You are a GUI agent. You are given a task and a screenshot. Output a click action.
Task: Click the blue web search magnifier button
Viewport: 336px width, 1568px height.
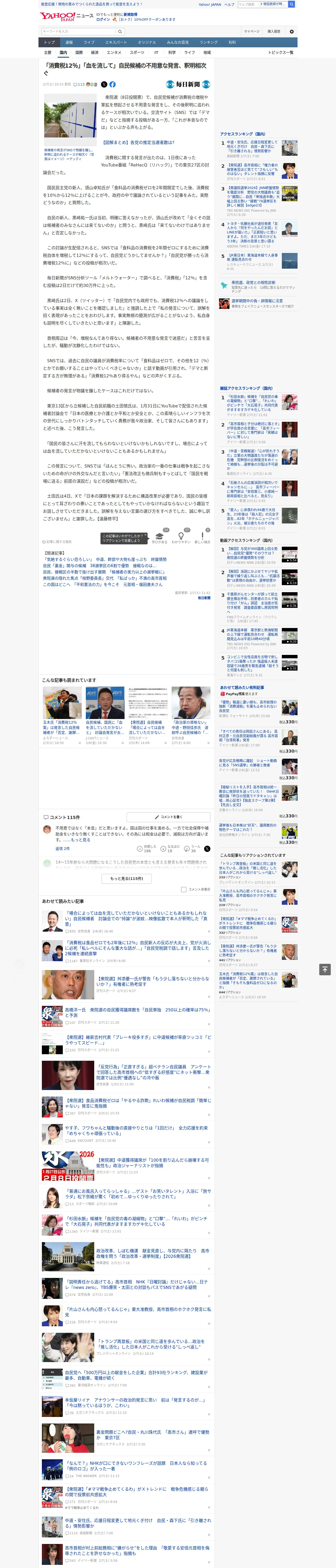pyautogui.click(x=292, y=4)
